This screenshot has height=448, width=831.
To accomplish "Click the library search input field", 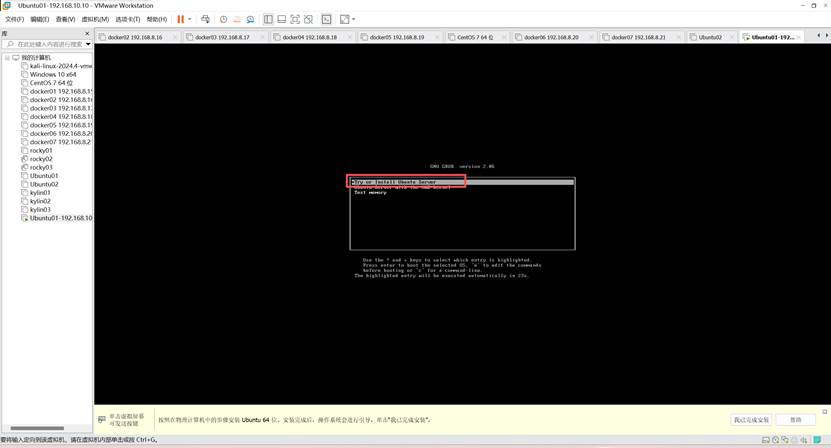I will pos(44,44).
